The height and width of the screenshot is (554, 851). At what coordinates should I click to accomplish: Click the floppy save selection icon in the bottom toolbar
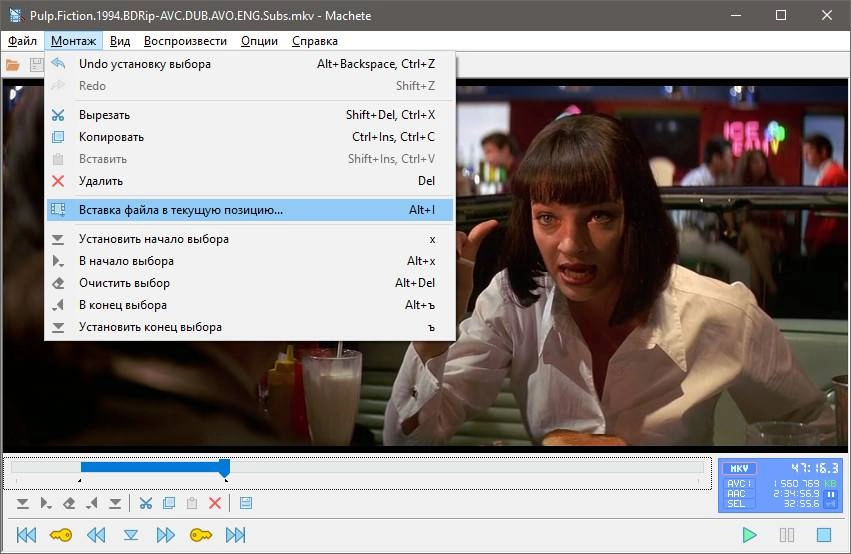click(246, 504)
